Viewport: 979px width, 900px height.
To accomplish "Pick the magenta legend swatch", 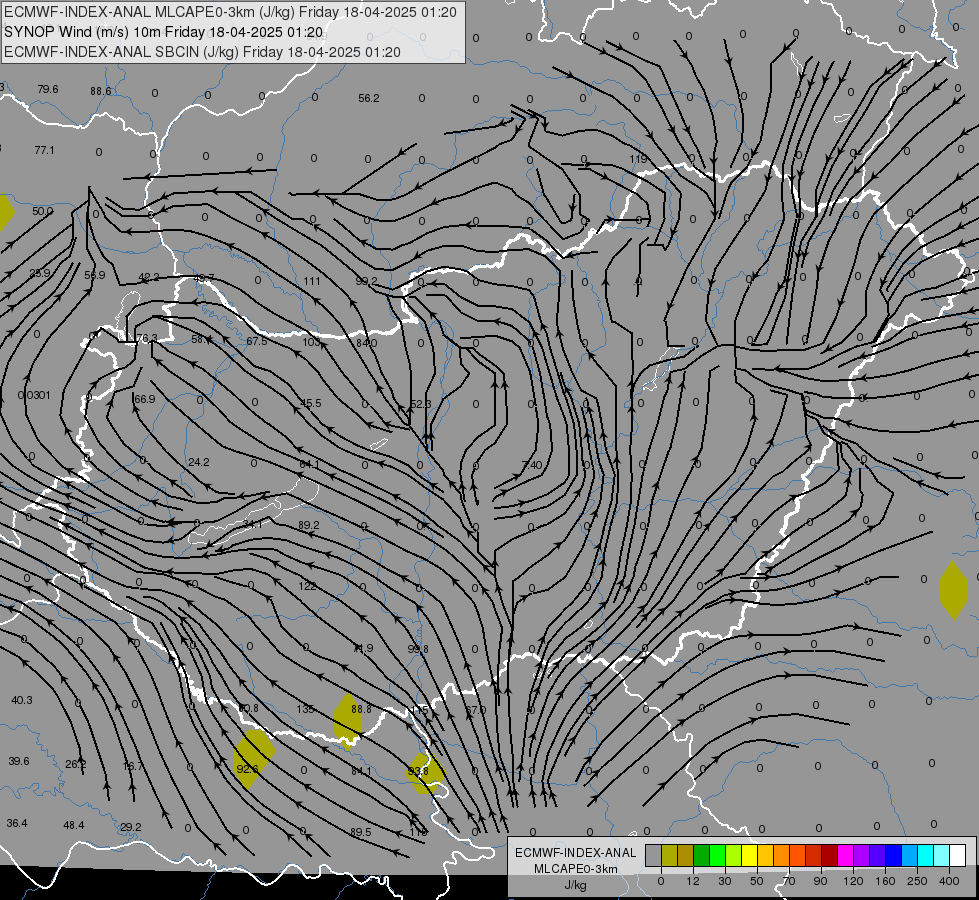I will 845,855.
